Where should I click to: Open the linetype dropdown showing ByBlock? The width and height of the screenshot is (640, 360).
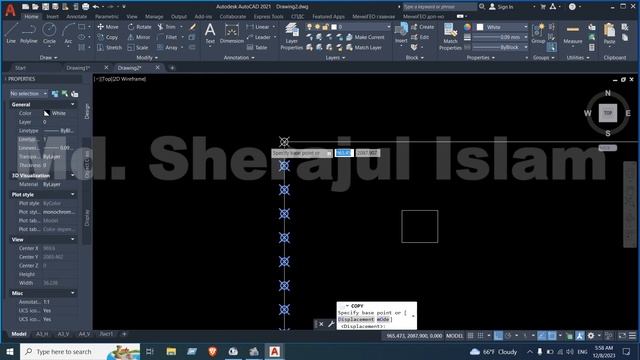(x=500, y=47)
